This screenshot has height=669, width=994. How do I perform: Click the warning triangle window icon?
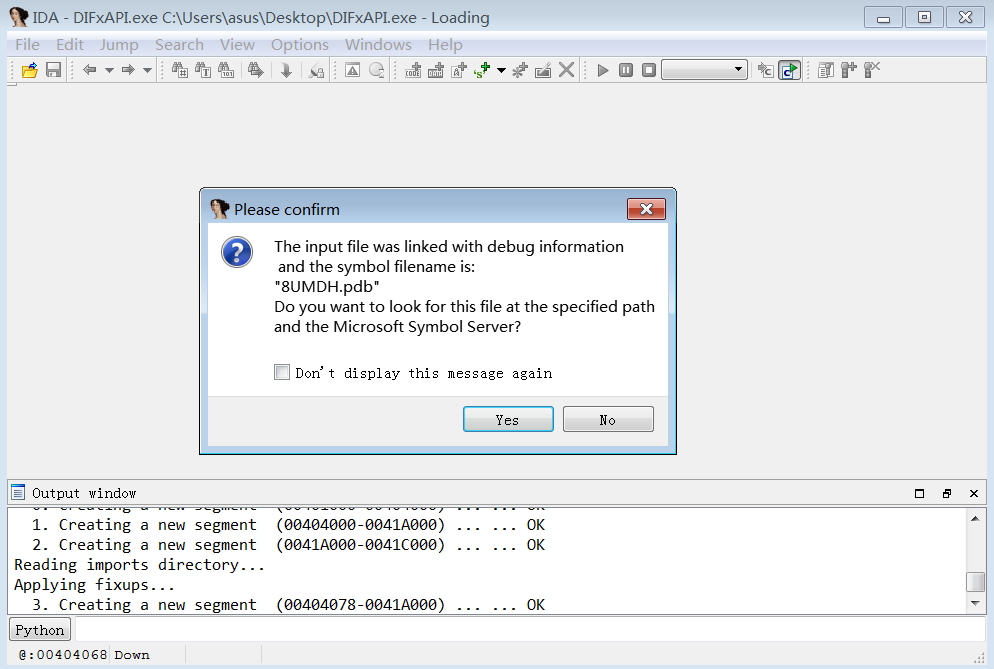click(x=352, y=70)
